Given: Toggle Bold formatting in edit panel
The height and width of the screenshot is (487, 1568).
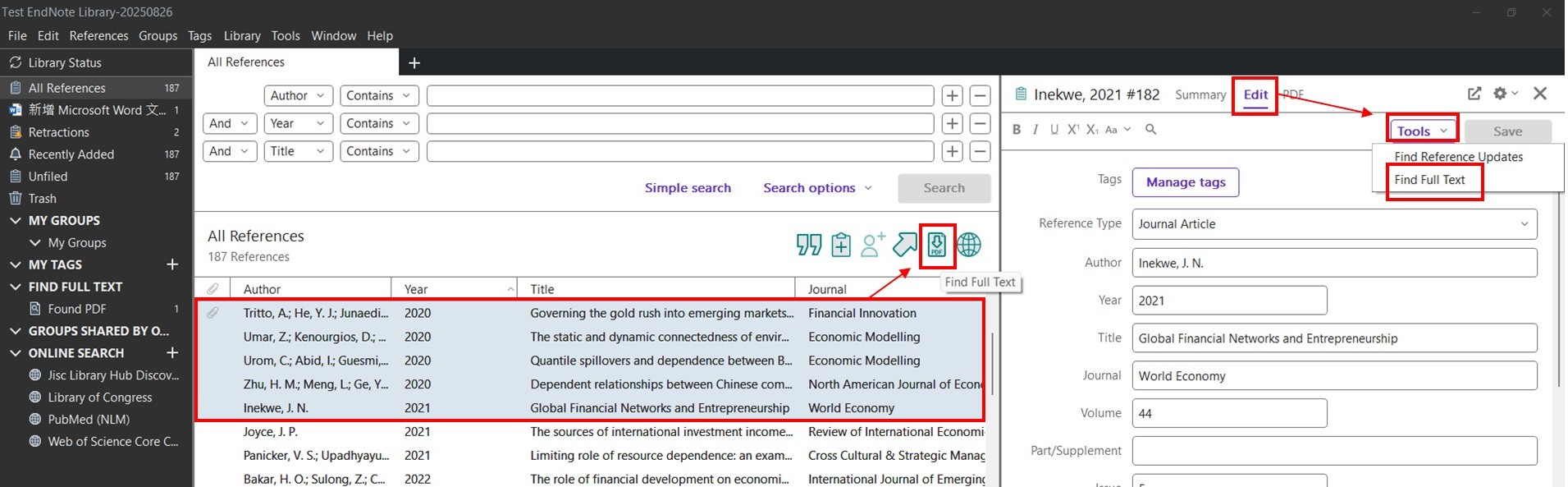Looking at the screenshot, I should 1017,130.
